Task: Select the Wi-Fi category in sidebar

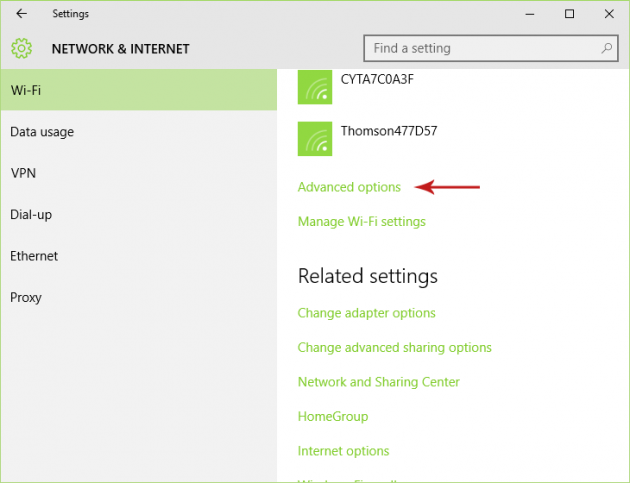Action: coord(138,90)
